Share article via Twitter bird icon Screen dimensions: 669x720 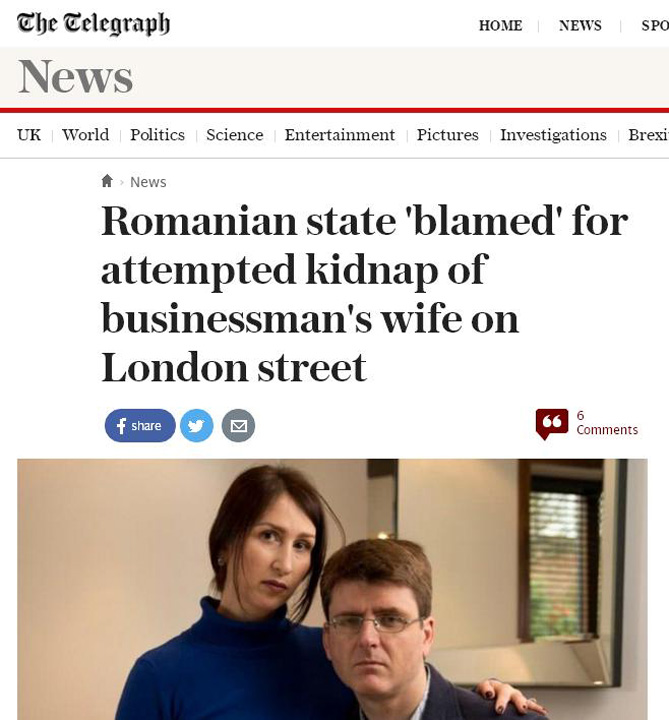197,426
